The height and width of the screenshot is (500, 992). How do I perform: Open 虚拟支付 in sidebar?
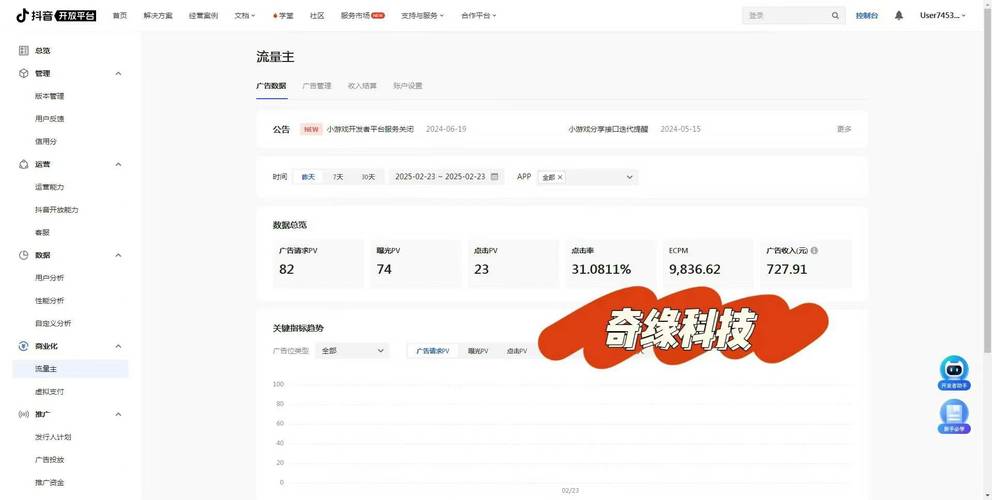49,392
